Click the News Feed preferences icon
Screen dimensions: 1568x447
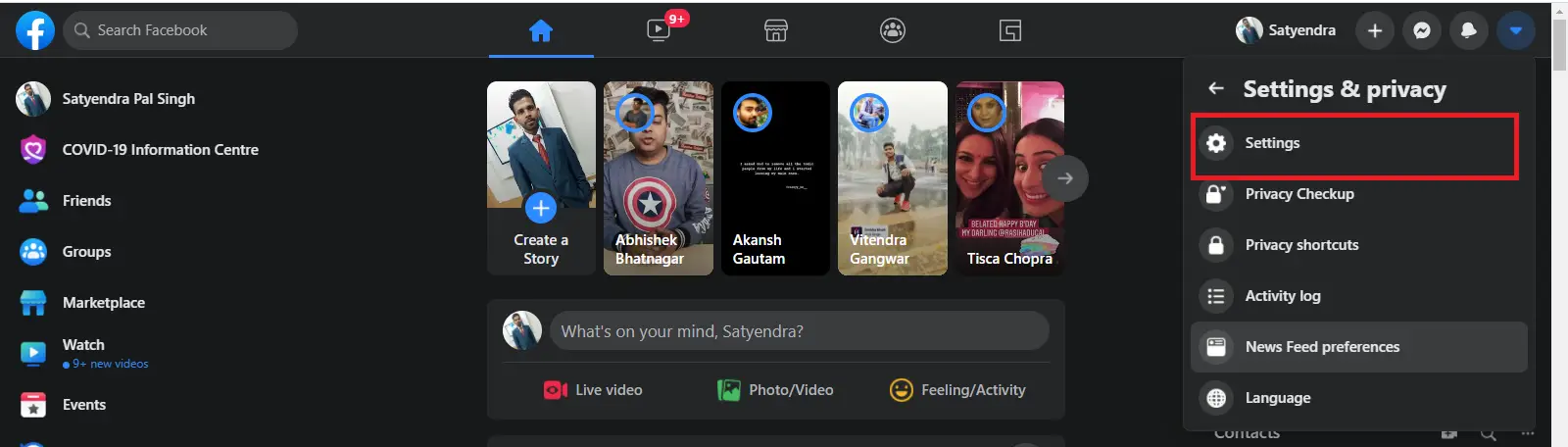pos(1216,347)
